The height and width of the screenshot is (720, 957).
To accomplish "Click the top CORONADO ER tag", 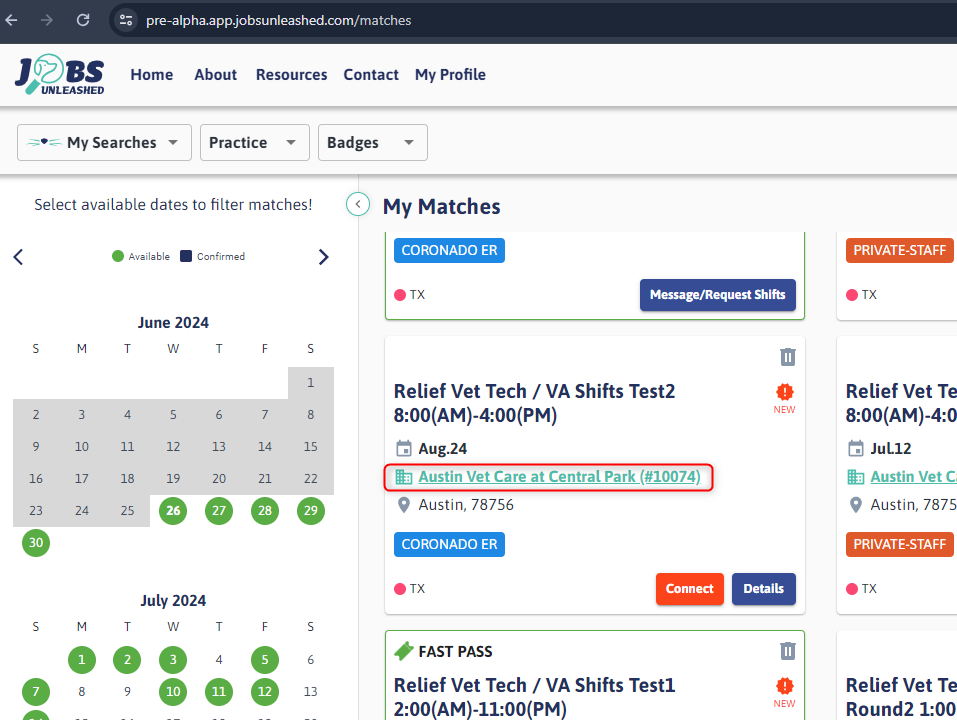I will pos(449,250).
